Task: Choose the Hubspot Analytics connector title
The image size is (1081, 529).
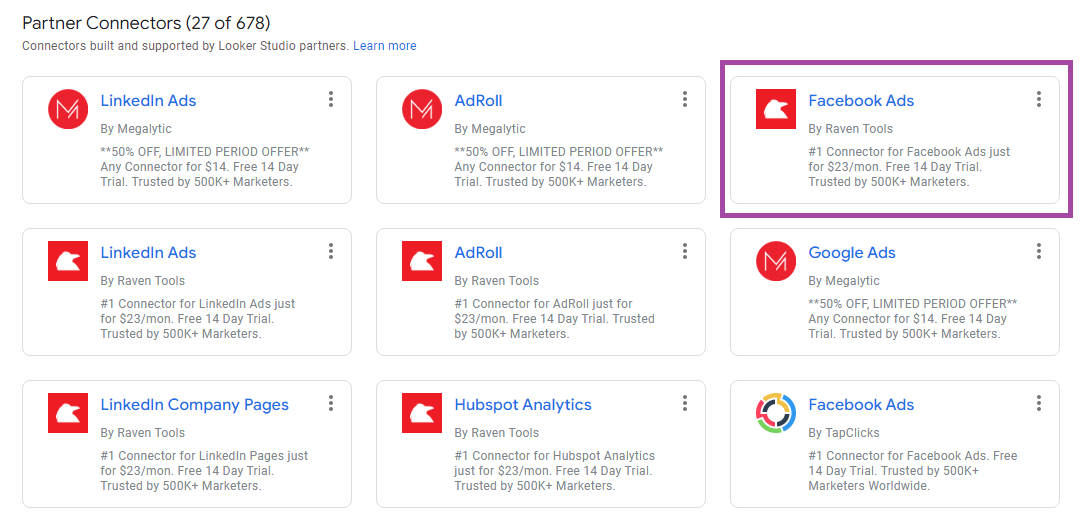Action: [523, 405]
